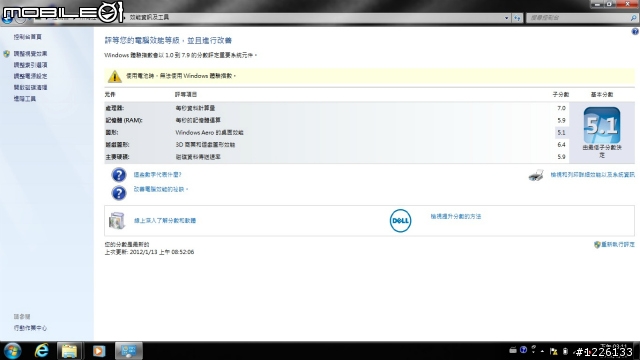This screenshot has height=360, width=640.
Task: Click the '記憶體 (RAM):' component row
Action: pyautogui.click(x=337, y=120)
